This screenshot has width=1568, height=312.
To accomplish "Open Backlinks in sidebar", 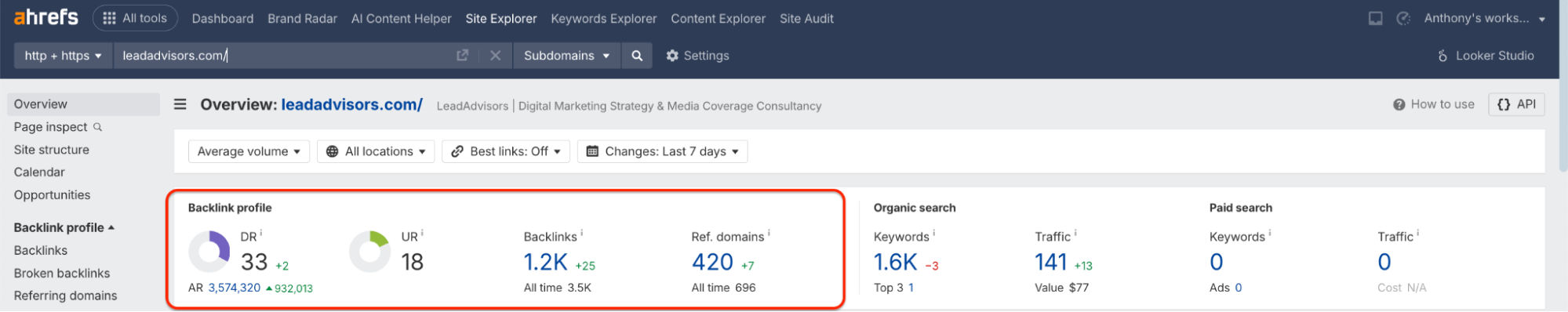I will pos(41,251).
